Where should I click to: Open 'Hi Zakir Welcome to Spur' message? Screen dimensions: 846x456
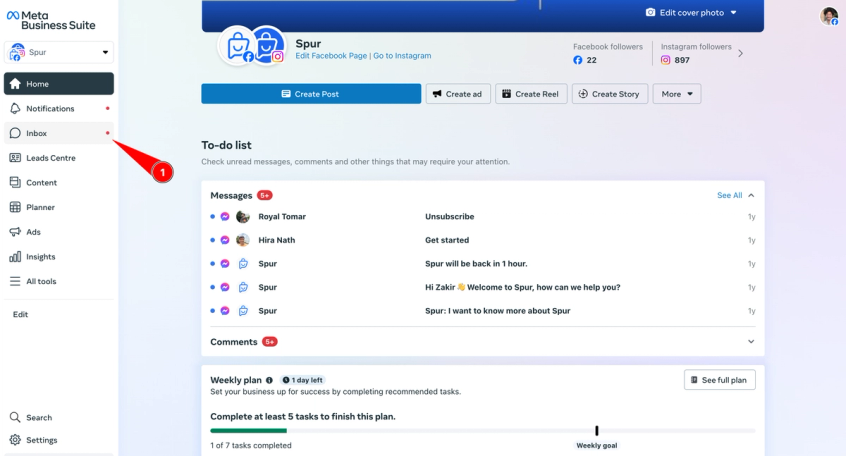coord(483,287)
